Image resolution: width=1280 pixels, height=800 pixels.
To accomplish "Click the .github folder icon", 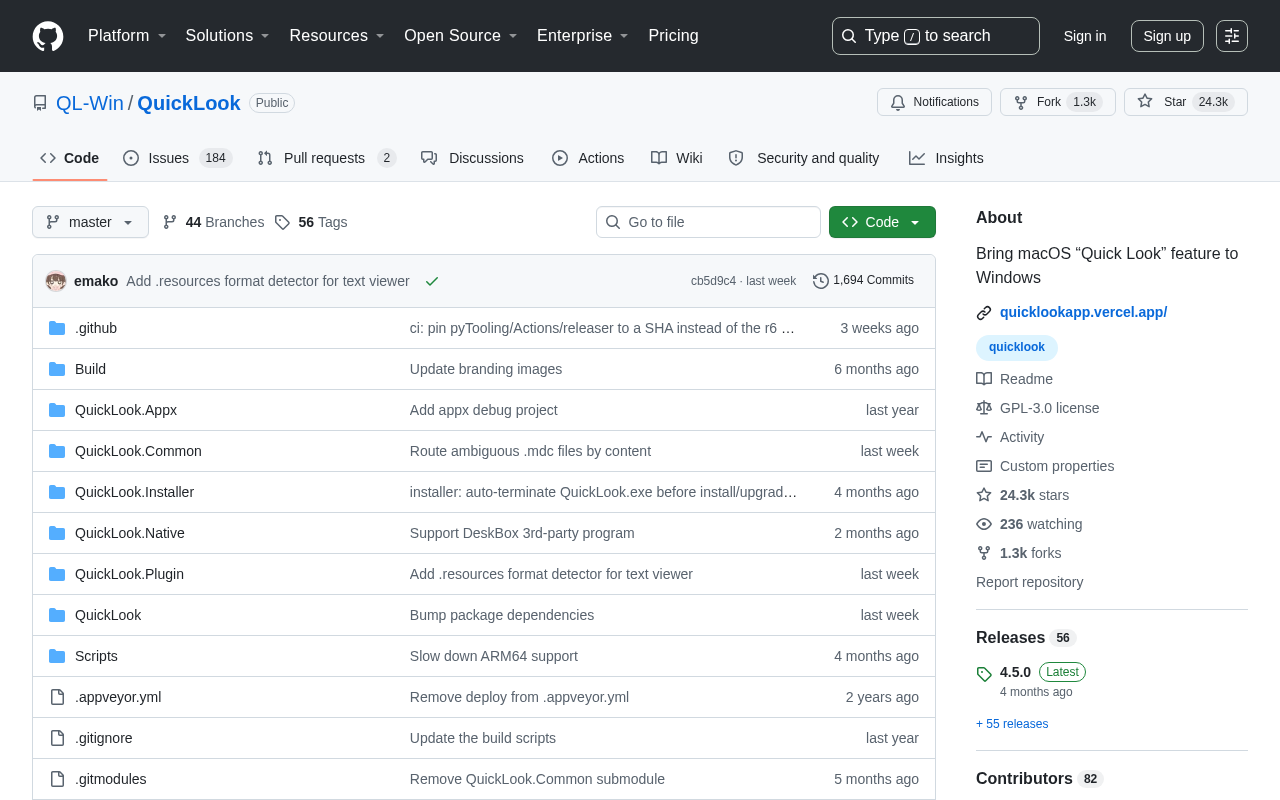I will 57,328.
